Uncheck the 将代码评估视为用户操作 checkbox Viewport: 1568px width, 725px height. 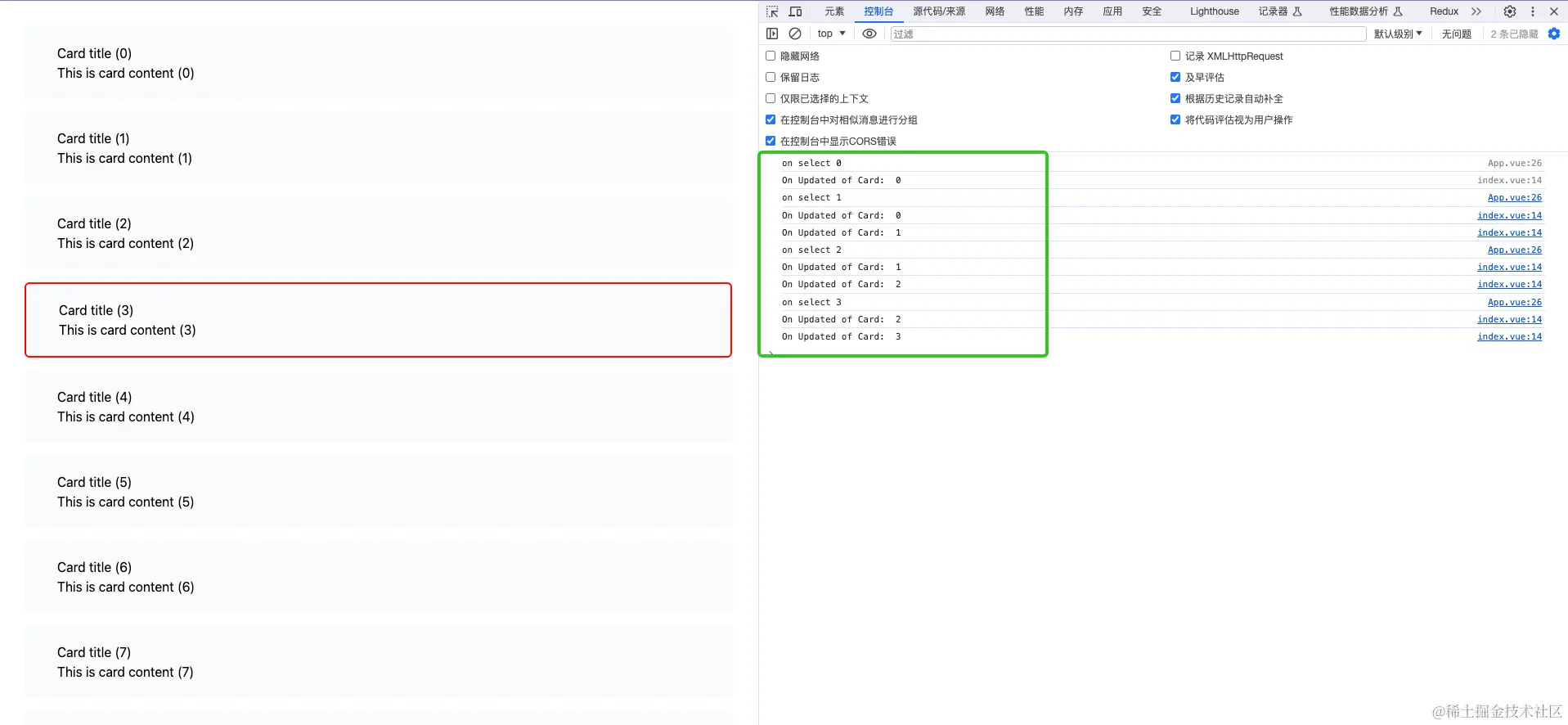click(x=1175, y=119)
